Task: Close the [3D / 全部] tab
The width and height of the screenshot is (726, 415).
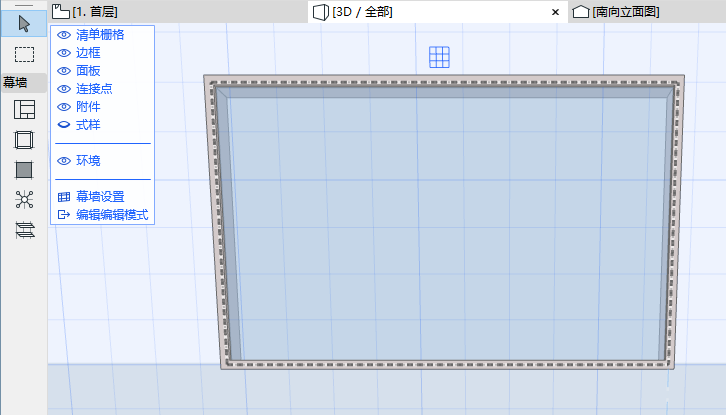Action: (555, 12)
